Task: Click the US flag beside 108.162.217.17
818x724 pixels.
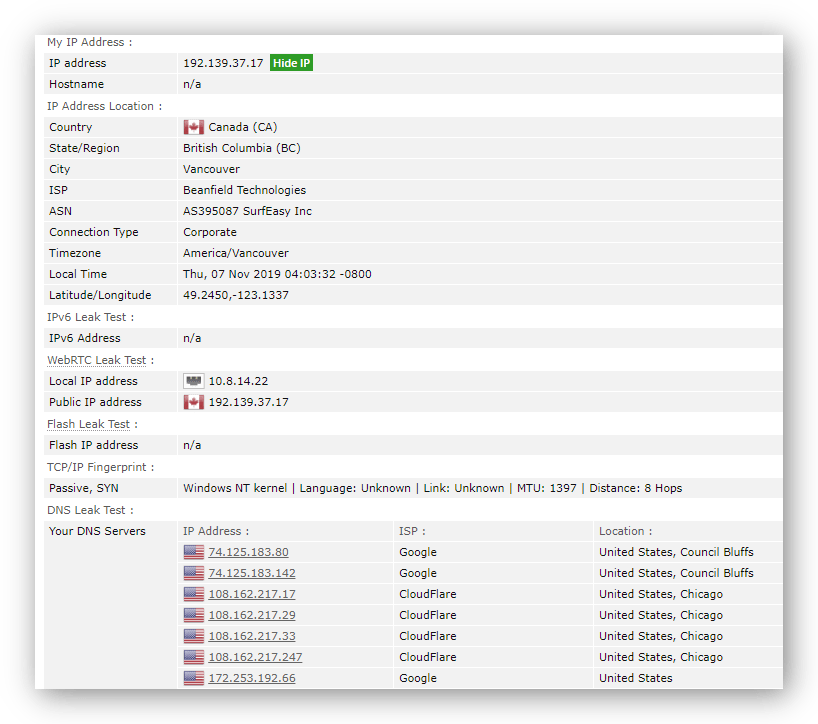Action: point(194,594)
